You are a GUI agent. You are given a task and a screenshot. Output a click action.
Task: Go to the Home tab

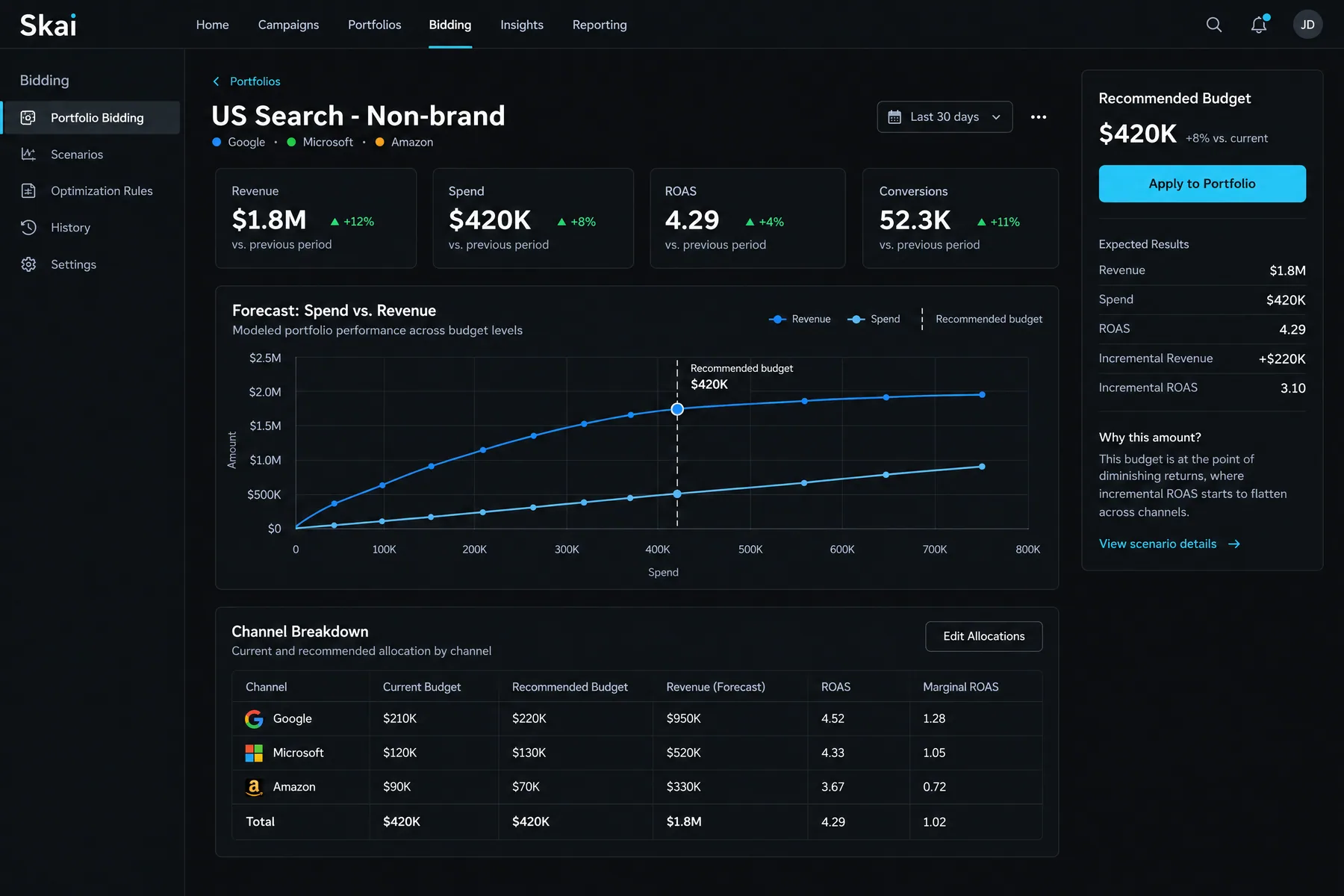tap(212, 25)
